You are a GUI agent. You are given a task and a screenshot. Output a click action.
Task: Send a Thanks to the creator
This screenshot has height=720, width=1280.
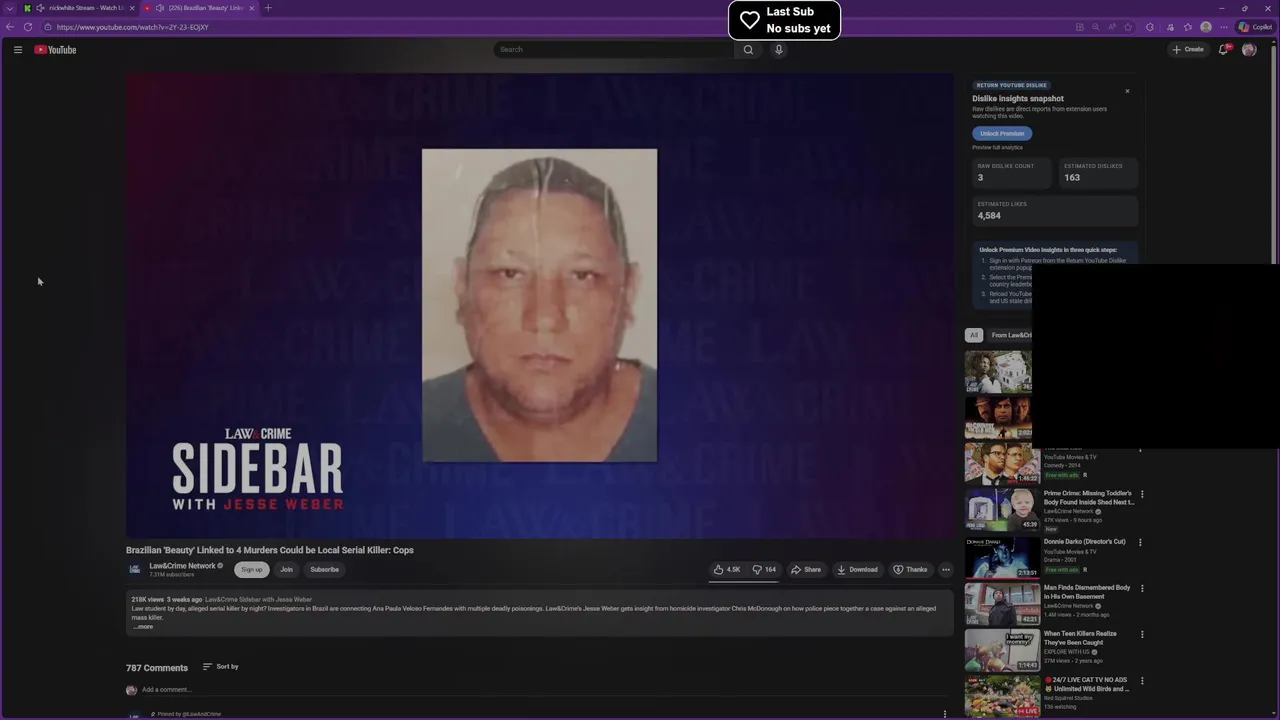click(x=910, y=569)
